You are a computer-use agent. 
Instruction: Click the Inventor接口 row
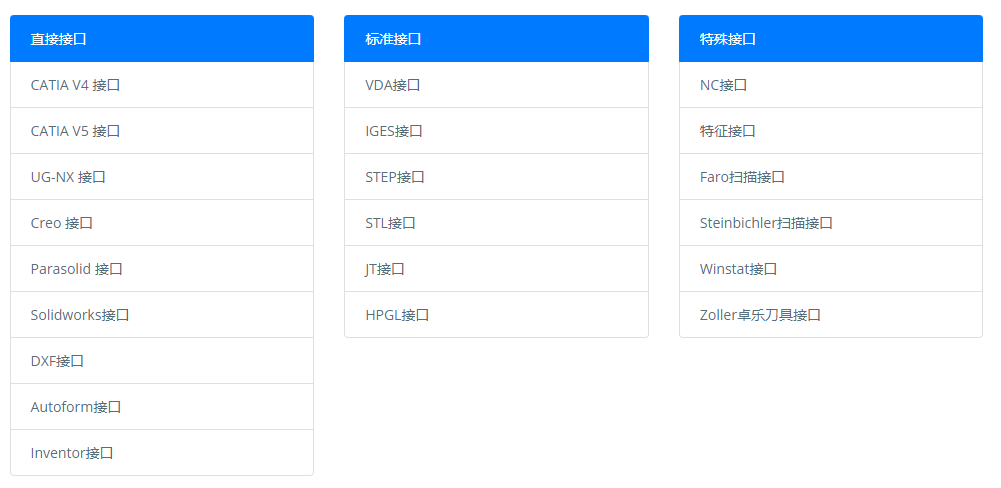pyautogui.click(x=162, y=453)
